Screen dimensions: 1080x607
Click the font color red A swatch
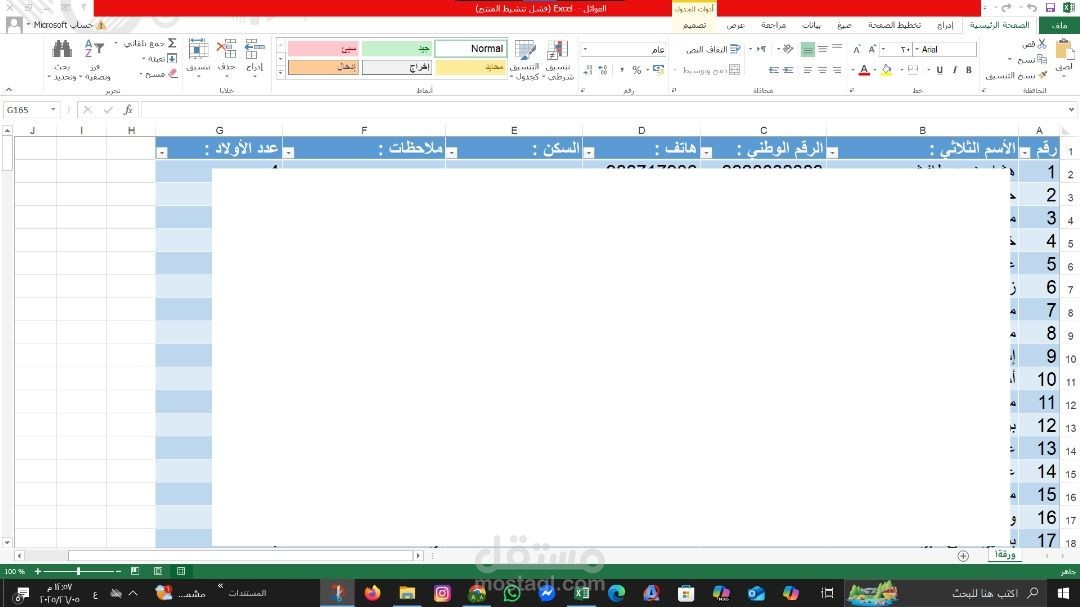864,70
